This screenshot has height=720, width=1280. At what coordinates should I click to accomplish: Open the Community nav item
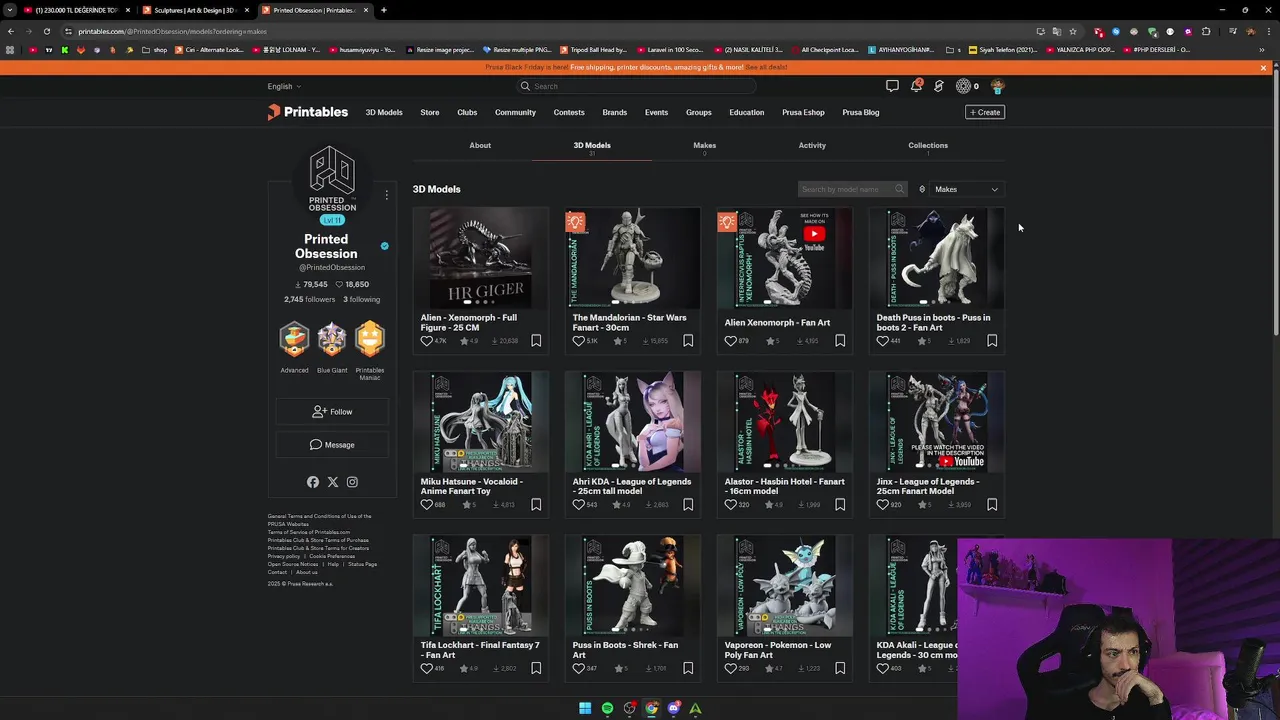pyautogui.click(x=515, y=112)
